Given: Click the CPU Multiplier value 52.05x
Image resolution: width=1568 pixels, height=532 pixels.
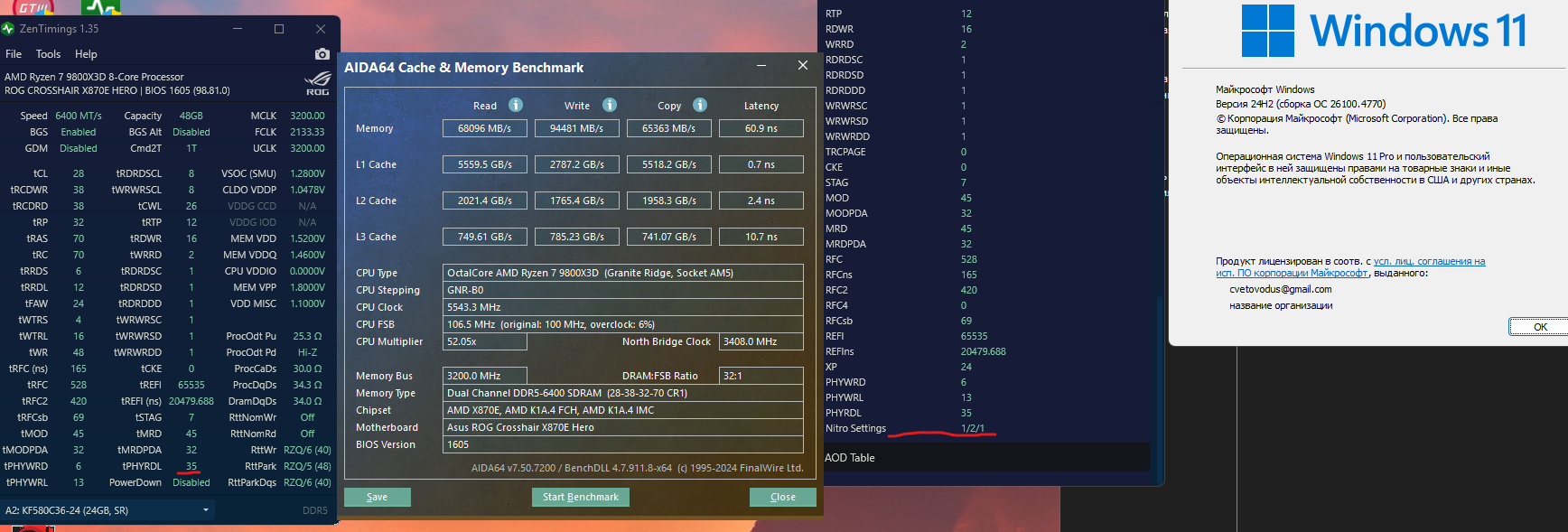Looking at the screenshot, I should (x=485, y=341).
